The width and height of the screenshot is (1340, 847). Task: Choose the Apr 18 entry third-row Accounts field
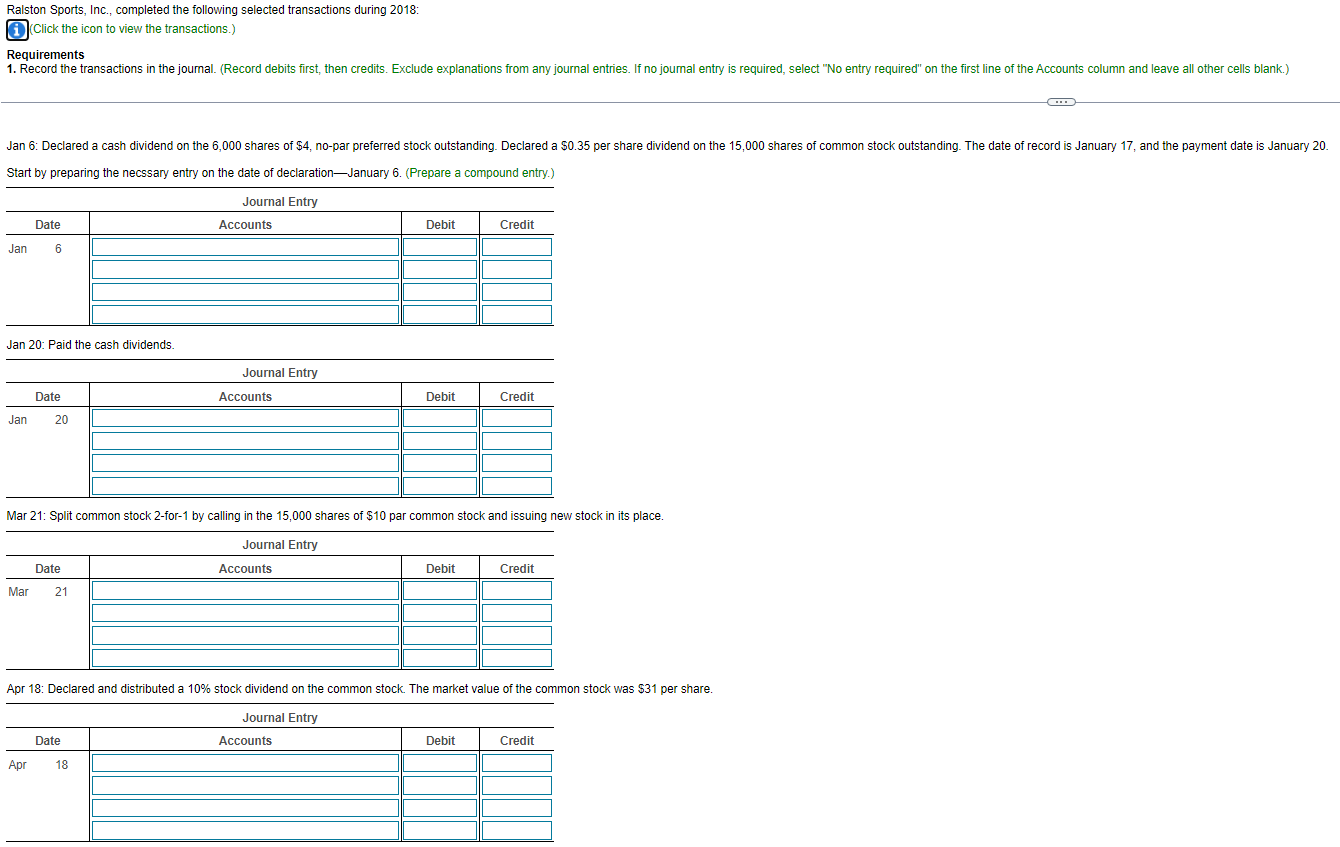[246, 808]
